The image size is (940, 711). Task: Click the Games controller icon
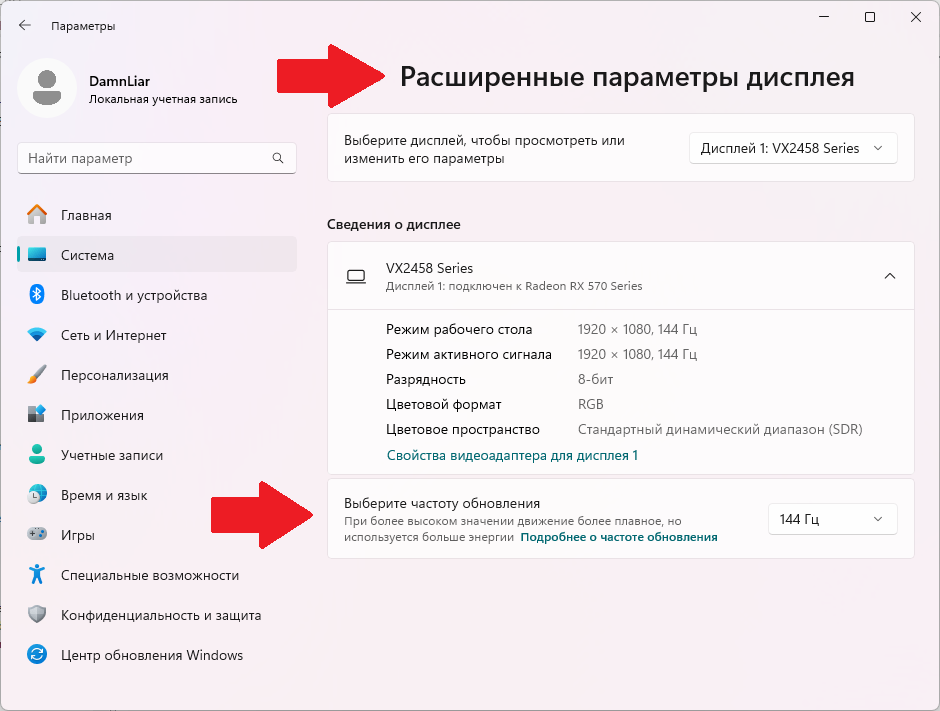click(x=37, y=535)
